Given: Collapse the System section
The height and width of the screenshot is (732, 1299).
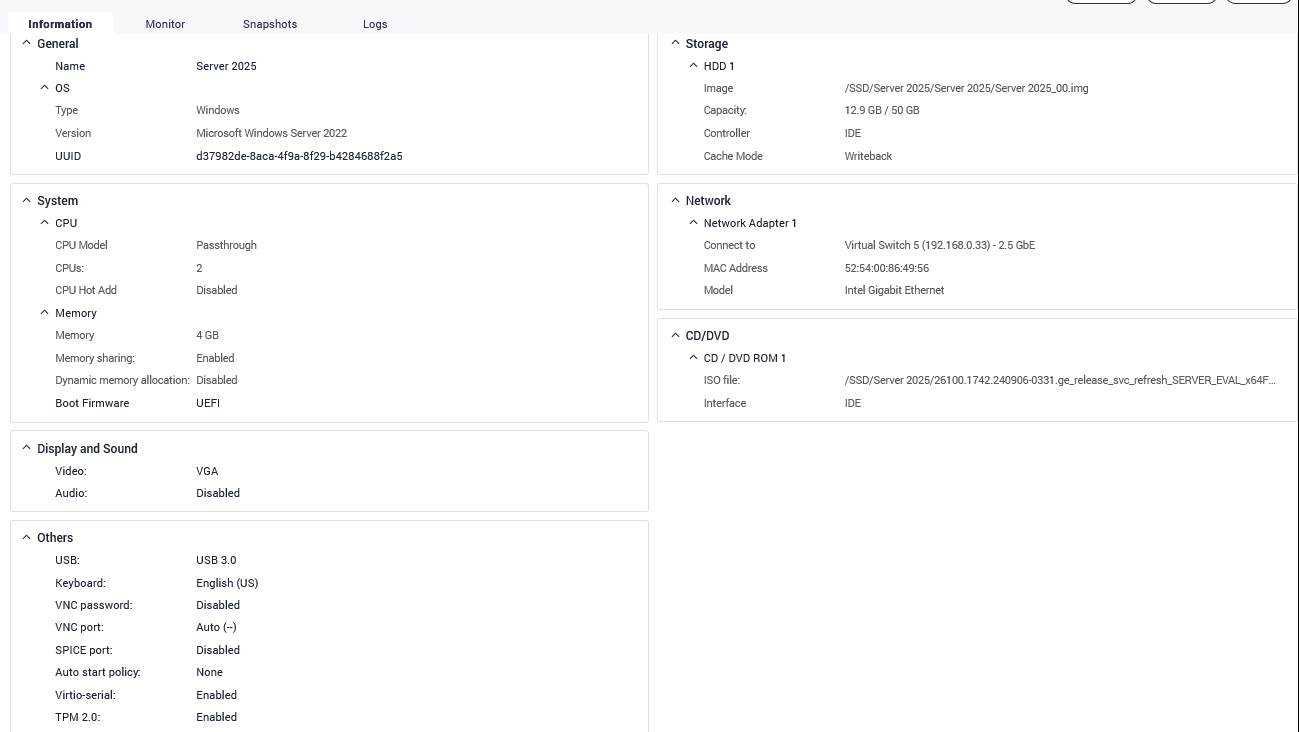Looking at the screenshot, I should point(27,200).
